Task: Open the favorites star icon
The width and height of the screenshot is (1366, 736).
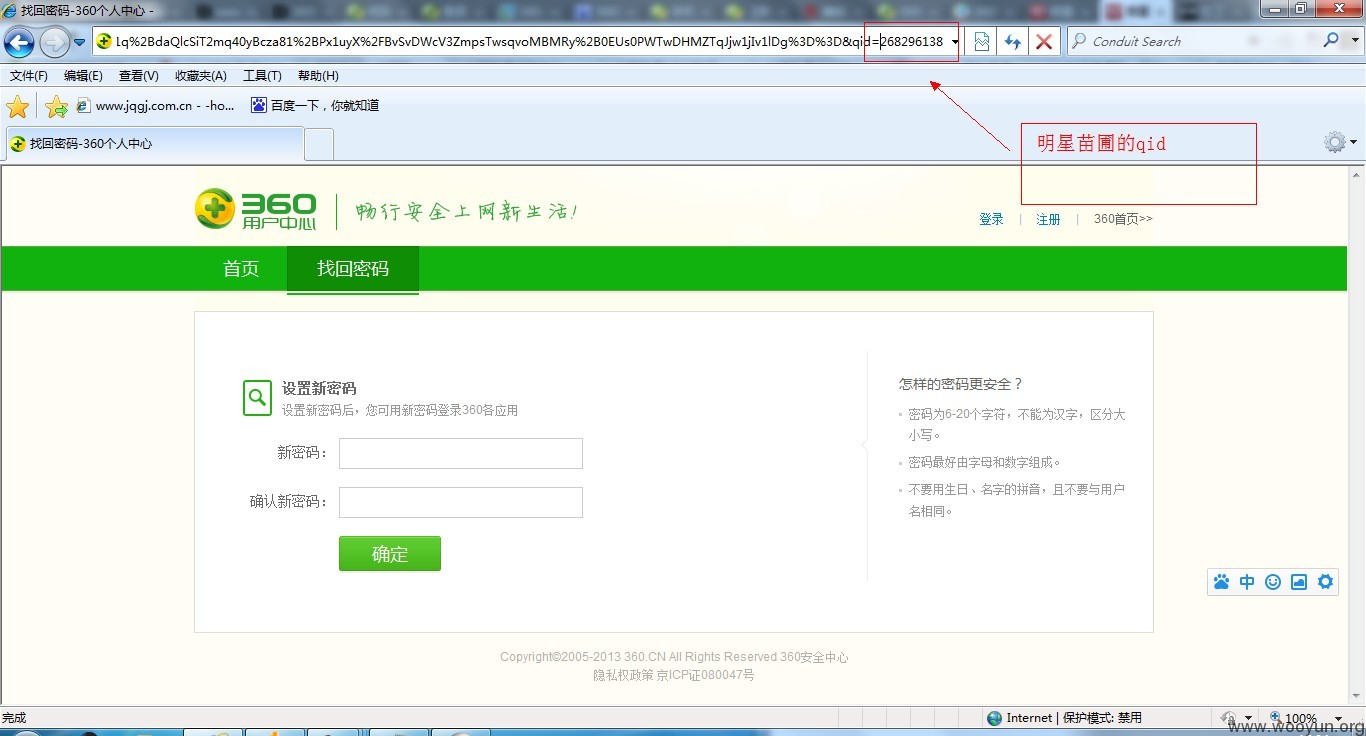Action: click(18, 106)
